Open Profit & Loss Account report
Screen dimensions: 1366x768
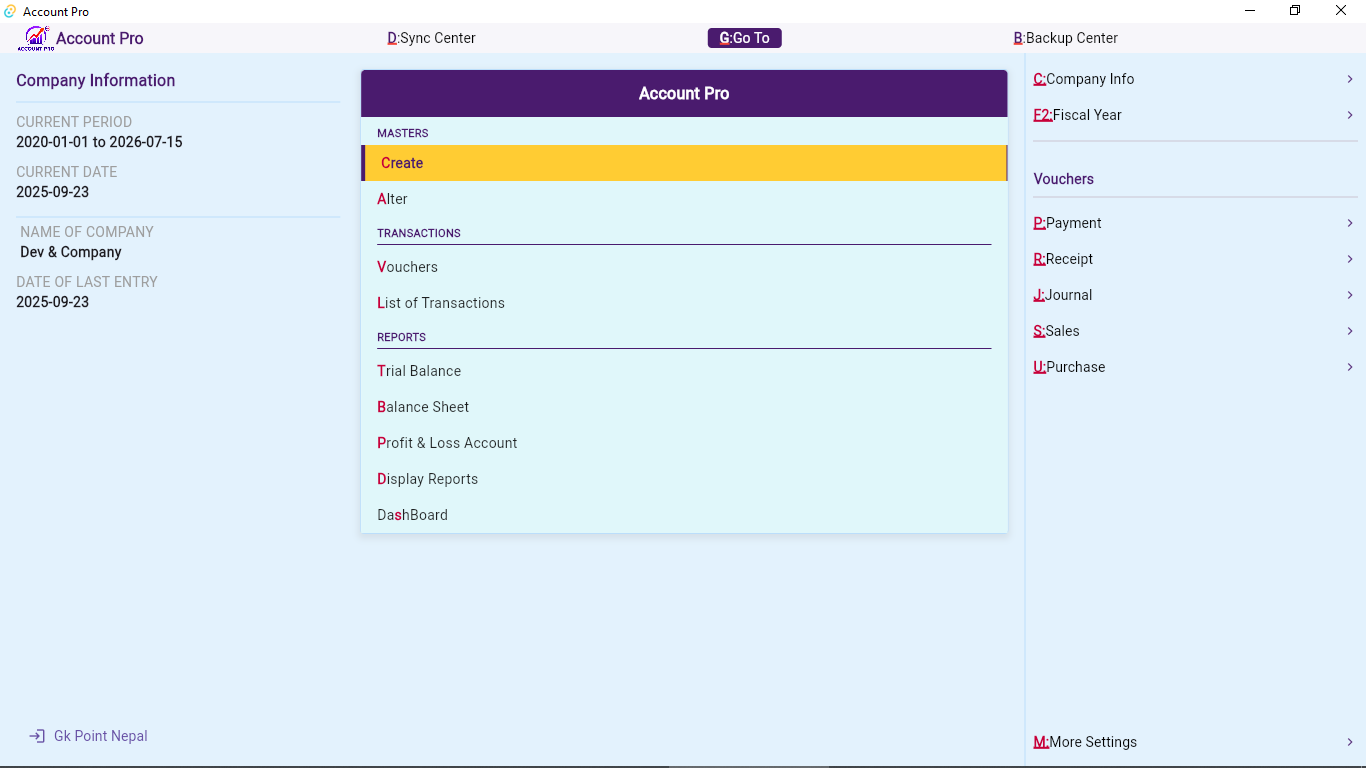[x=684, y=443]
